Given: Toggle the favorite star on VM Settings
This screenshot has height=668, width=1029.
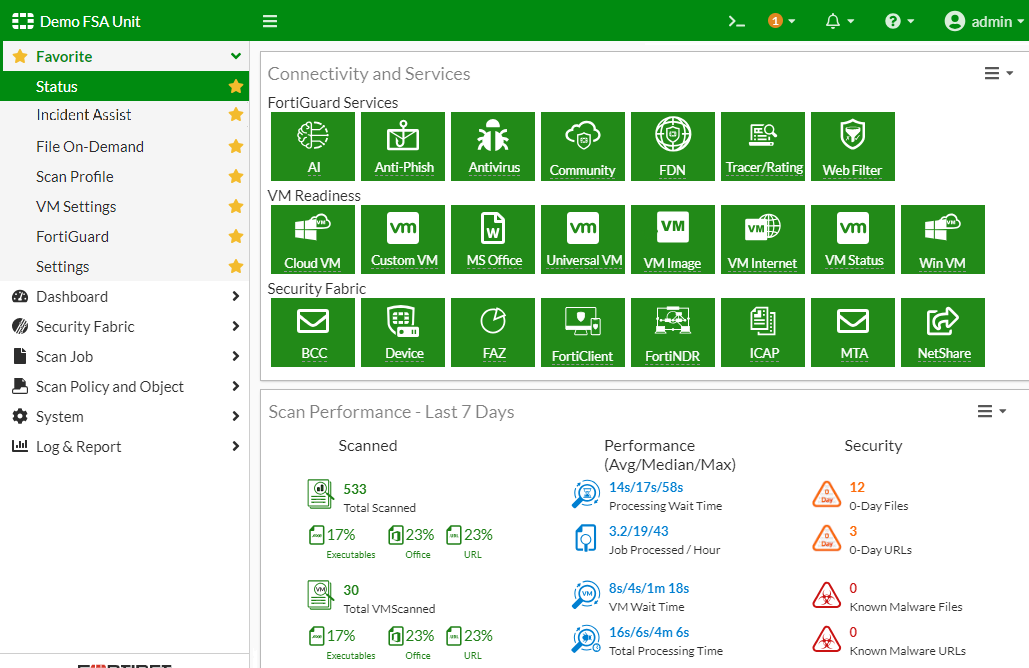Looking at the screenshot, I should pyautogui.click(x=235, y=206).
